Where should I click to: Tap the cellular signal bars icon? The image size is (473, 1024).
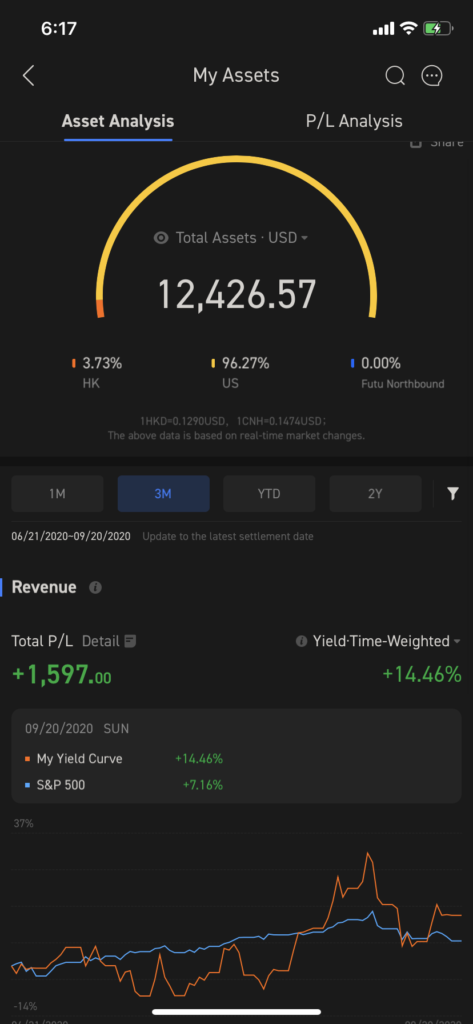click(x=383, y=28)
